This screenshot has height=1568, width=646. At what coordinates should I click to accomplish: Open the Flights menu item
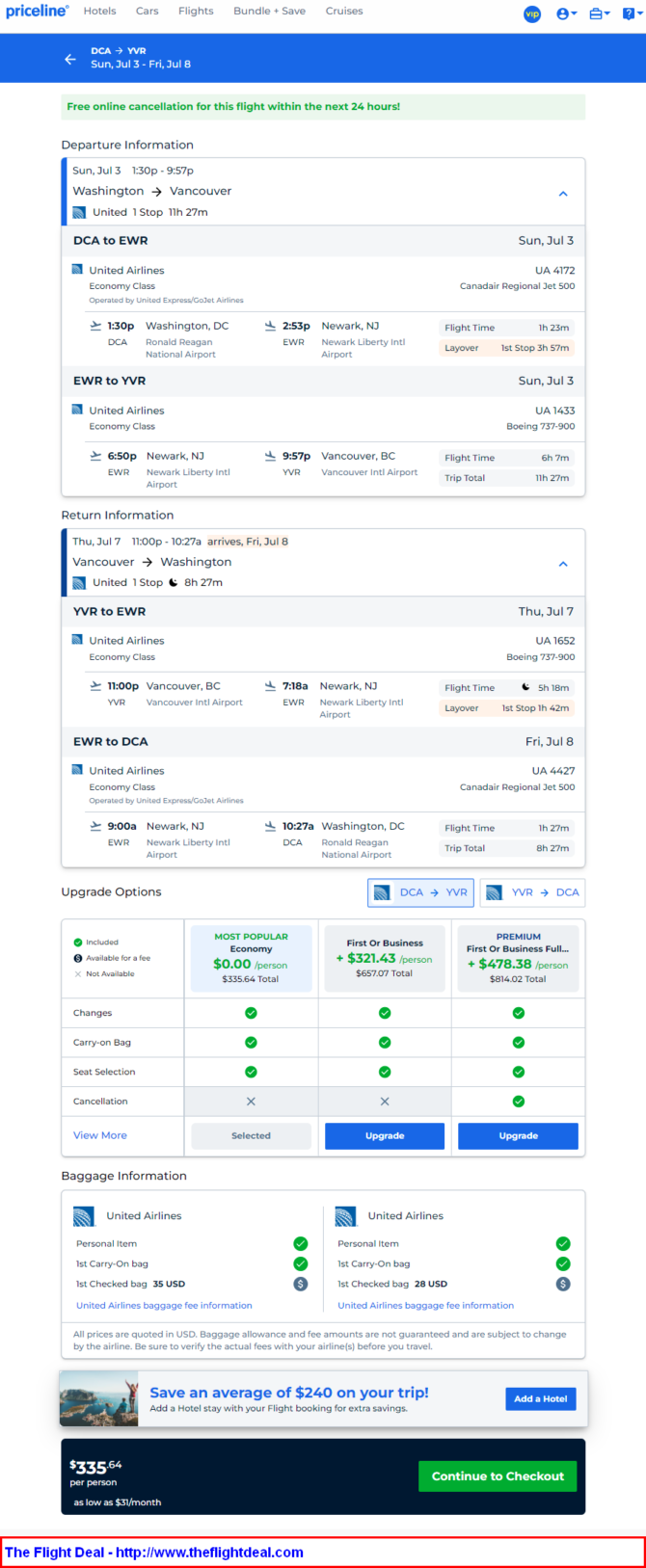pyautogui.click(x=196, y=12)
